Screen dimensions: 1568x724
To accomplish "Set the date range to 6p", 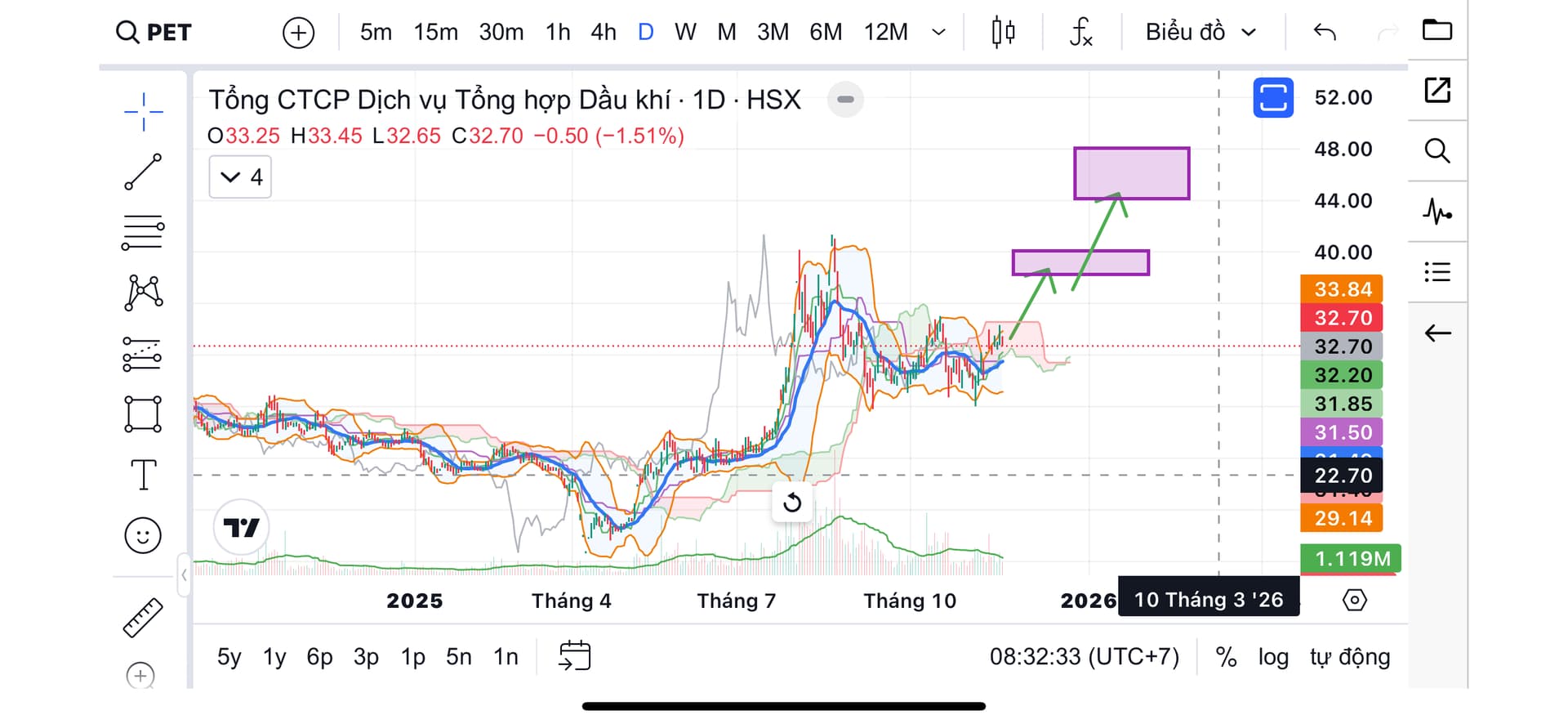I will click(x=319, y=657).
